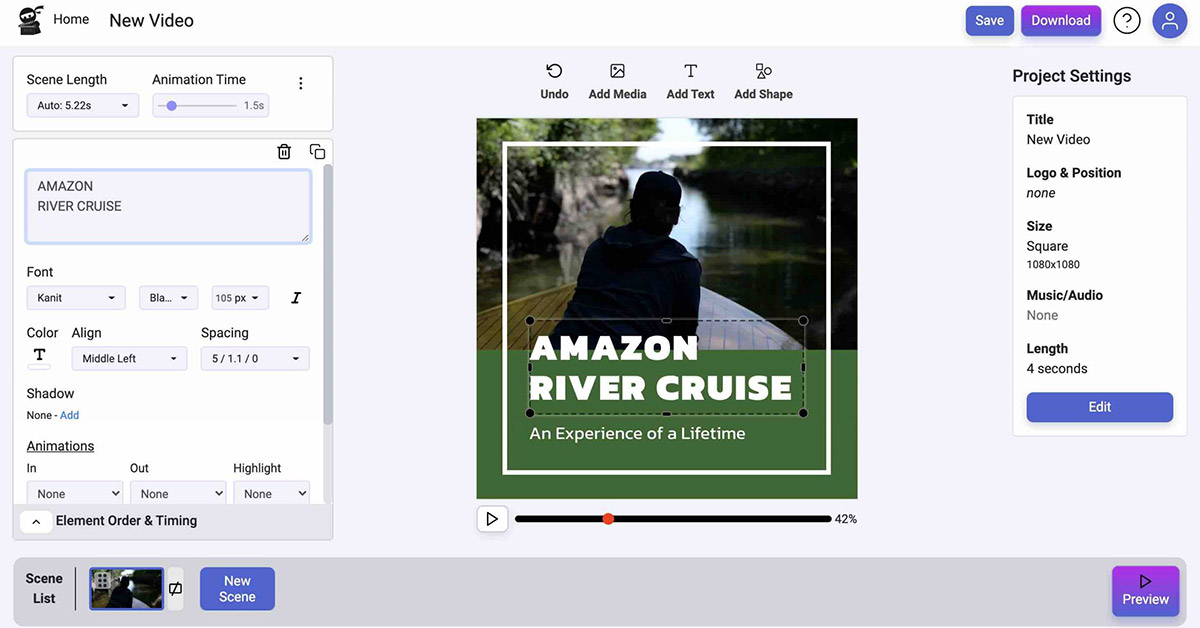Delete element with trash icon

click(x=284, y=152)
